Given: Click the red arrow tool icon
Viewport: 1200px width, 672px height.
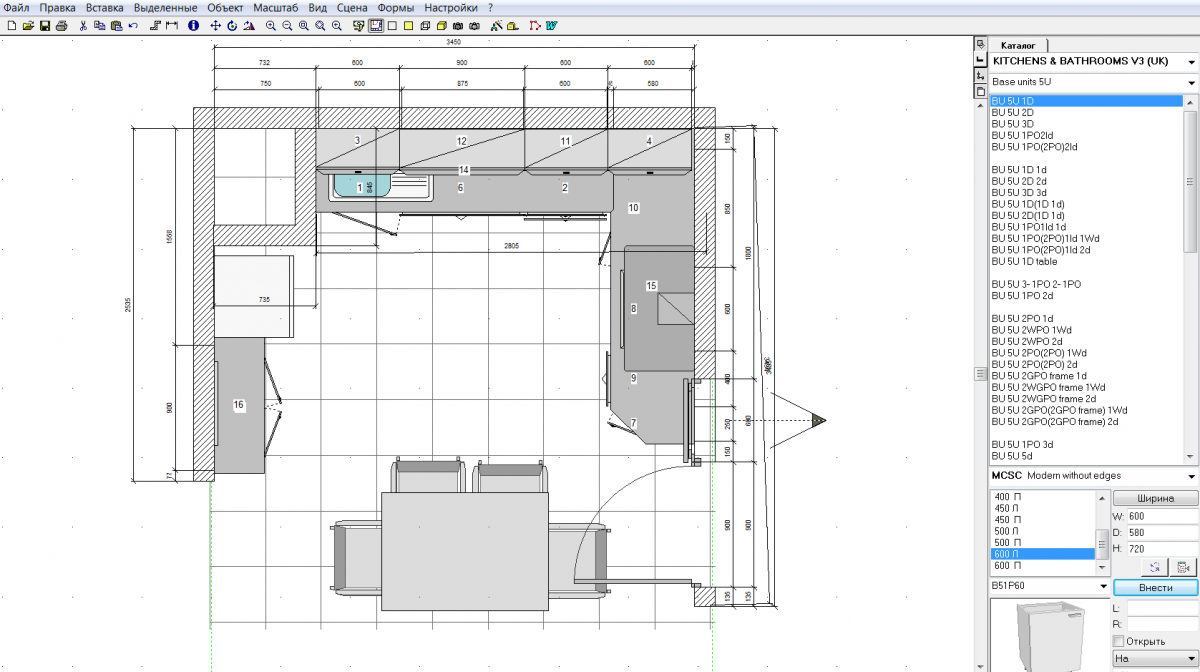Looking at the screenshot, I should [535, 25].
